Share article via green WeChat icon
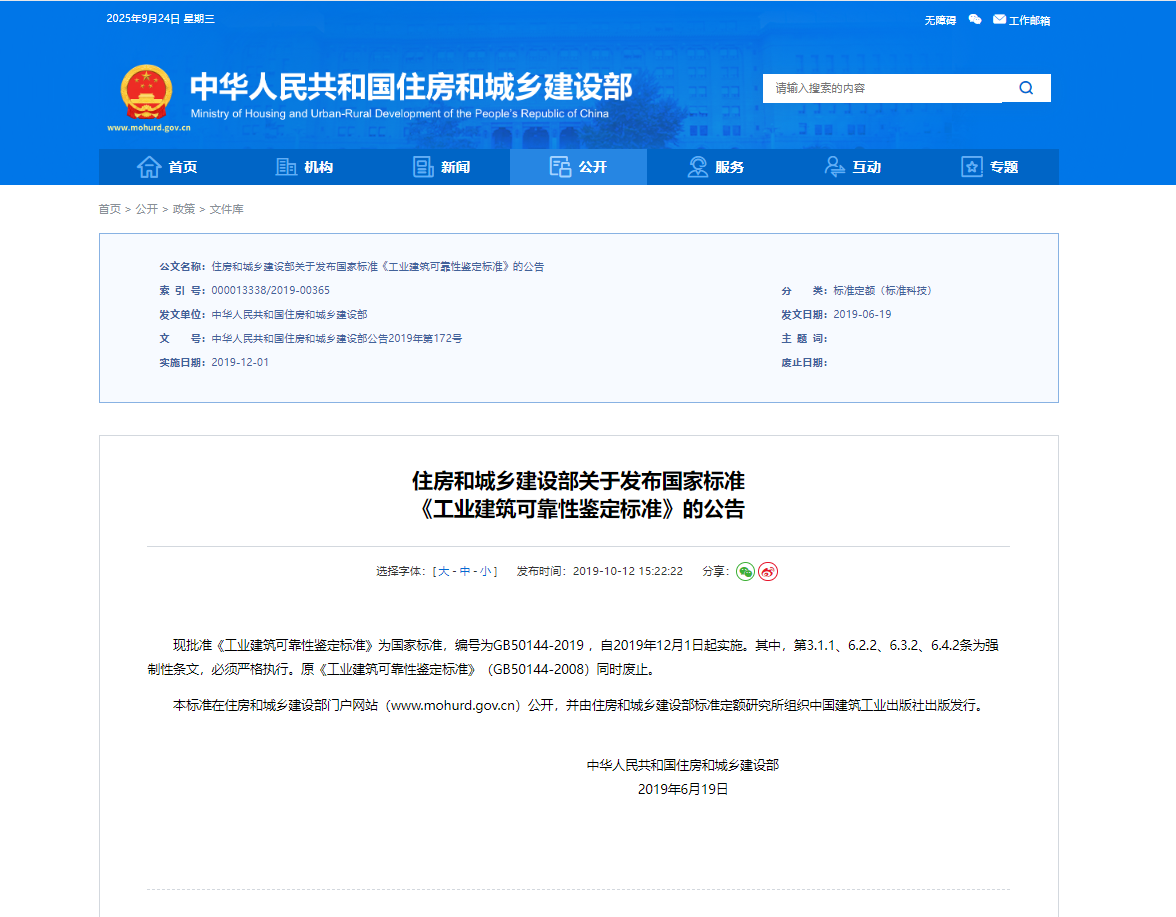The width and height of the screenshot is (1176, 917). pos(745,571)
